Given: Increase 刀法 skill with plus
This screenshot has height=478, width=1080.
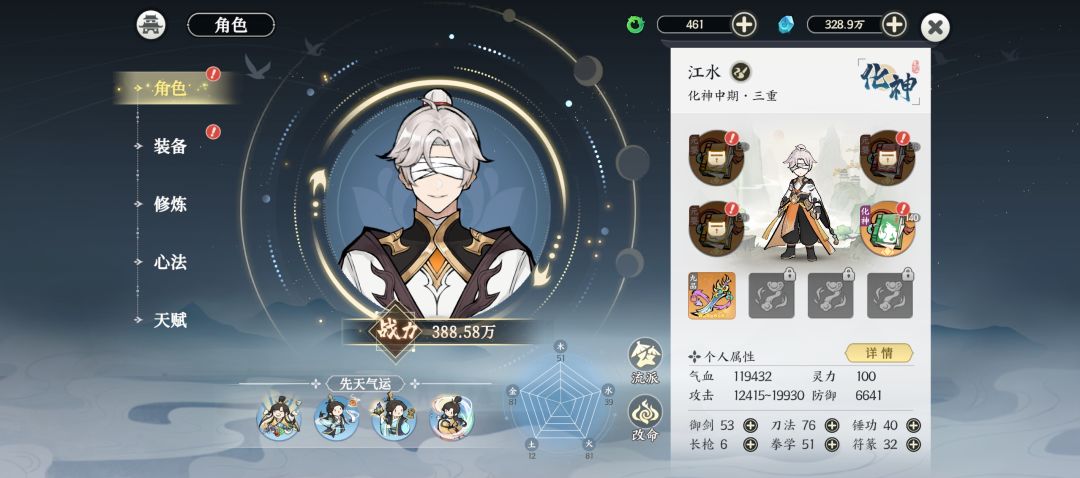Looking at the screenshot, I should click(832, 426).
